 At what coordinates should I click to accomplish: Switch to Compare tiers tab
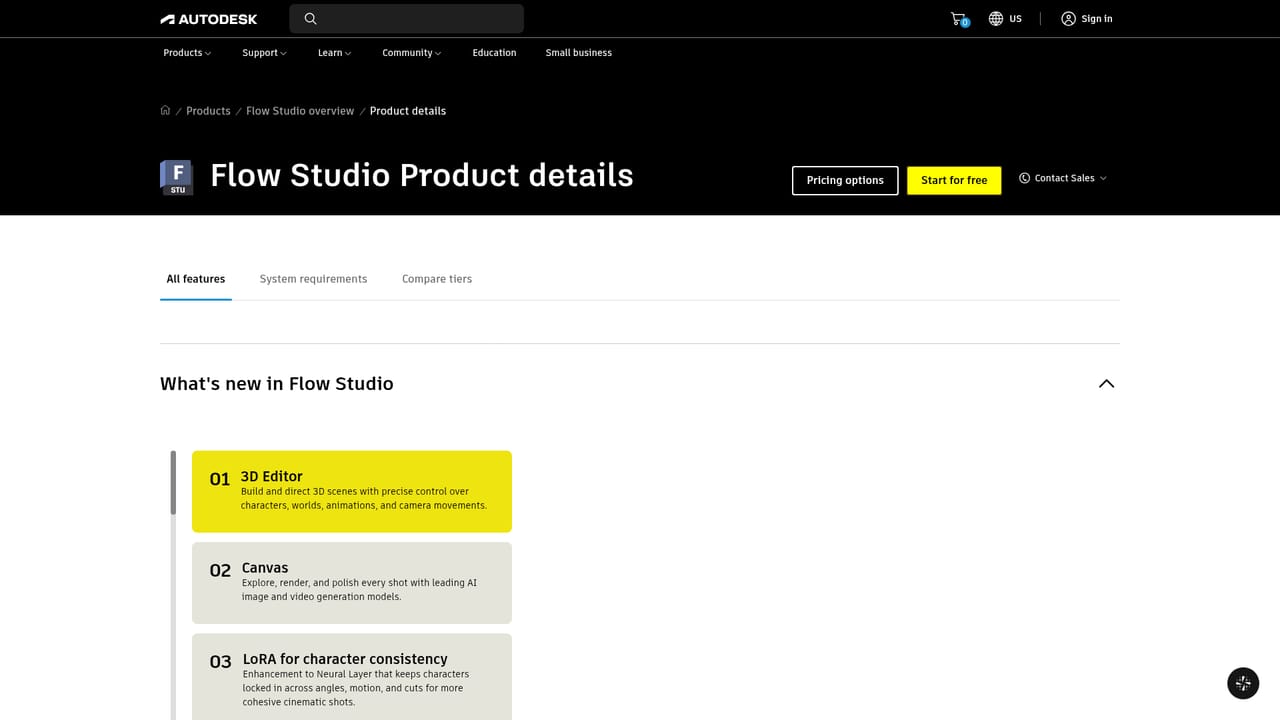(437, 279)
